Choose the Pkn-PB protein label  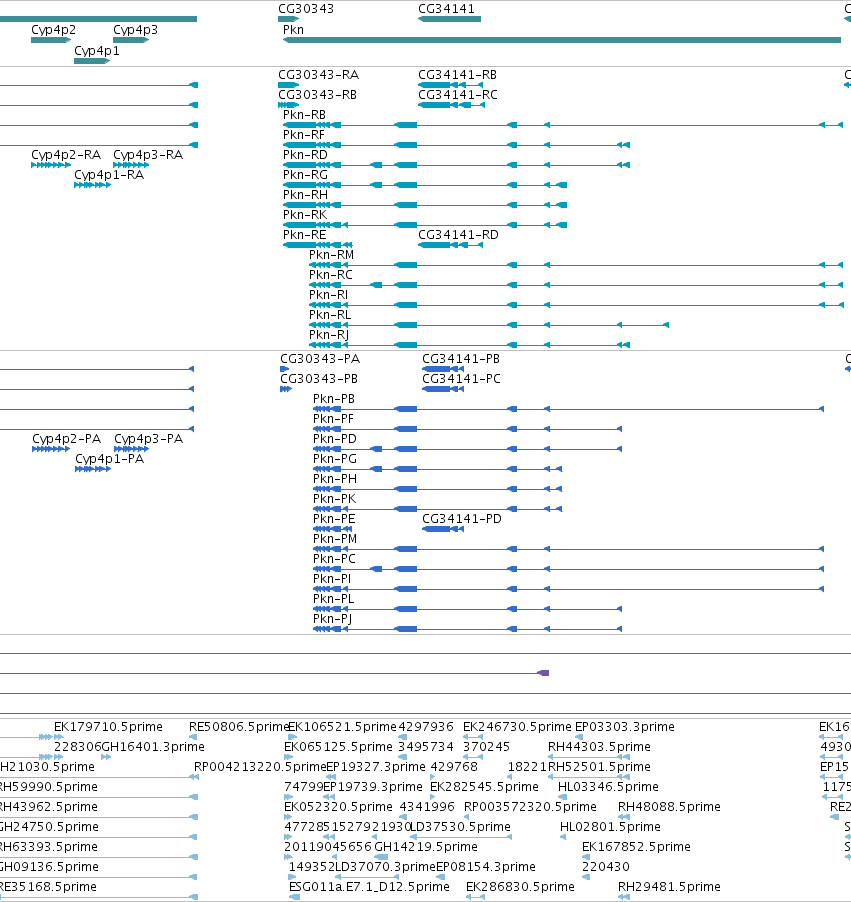[x=334, y=399]
